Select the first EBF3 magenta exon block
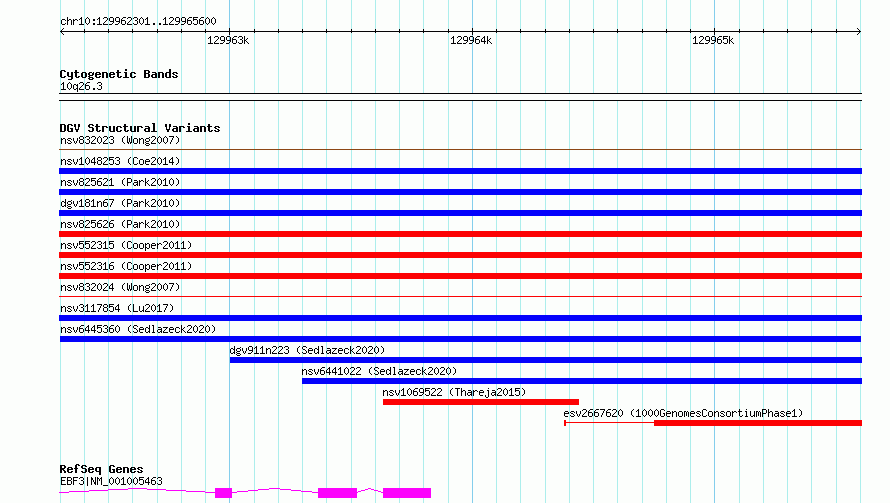The height and width of the screenshot is (503, 890). point(223,493)
